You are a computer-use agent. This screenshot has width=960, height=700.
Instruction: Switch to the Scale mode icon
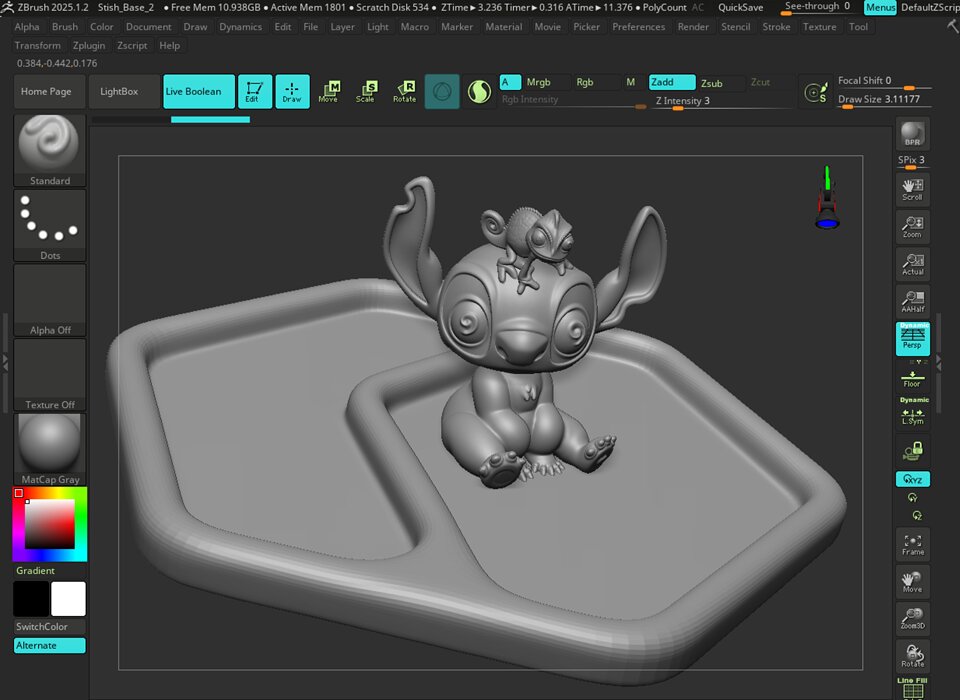coord(366,91)
